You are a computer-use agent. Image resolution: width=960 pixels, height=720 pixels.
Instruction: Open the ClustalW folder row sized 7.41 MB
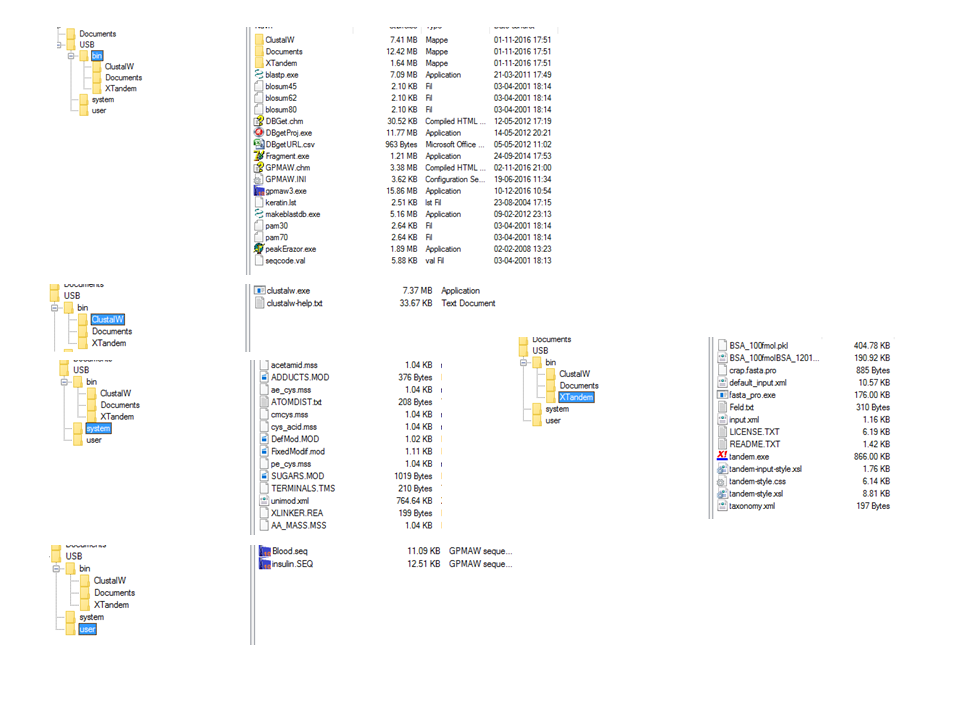(403, 40)
